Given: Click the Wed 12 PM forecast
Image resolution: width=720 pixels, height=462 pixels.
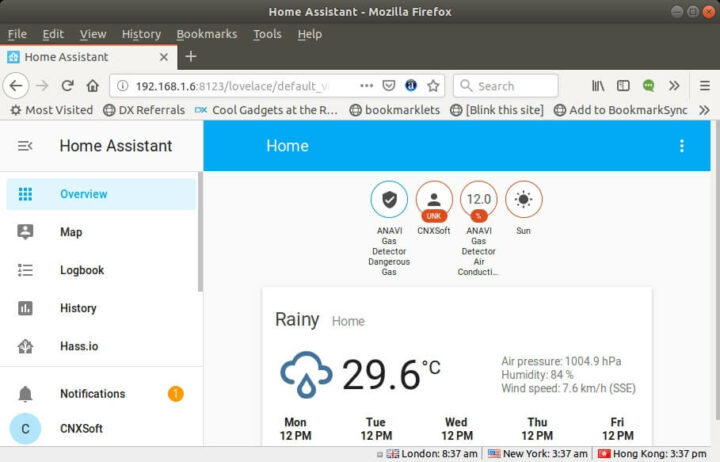Looking at the screenshot, I should coord(456,429).
